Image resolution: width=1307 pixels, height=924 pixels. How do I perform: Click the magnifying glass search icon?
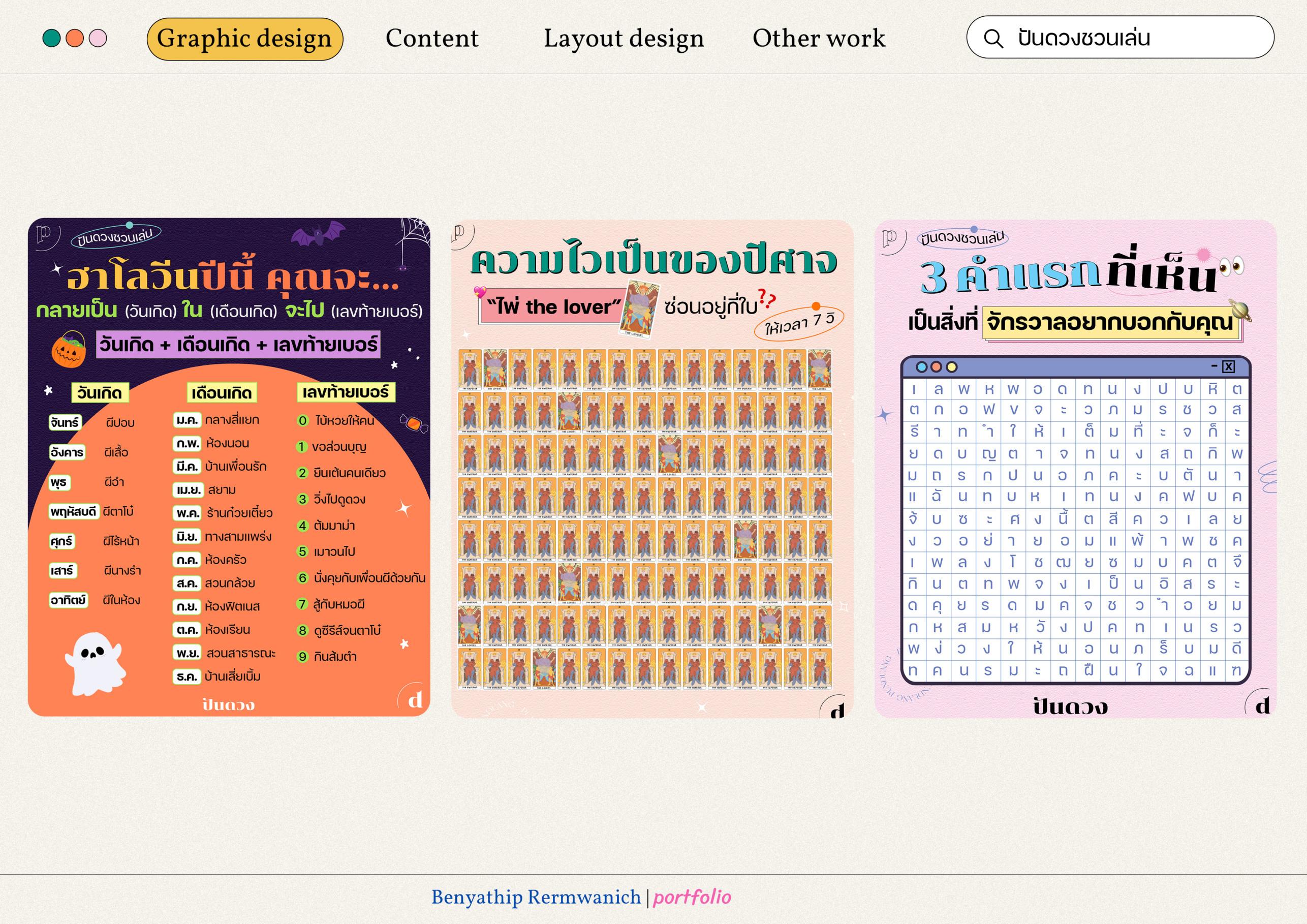click(993, 39)
